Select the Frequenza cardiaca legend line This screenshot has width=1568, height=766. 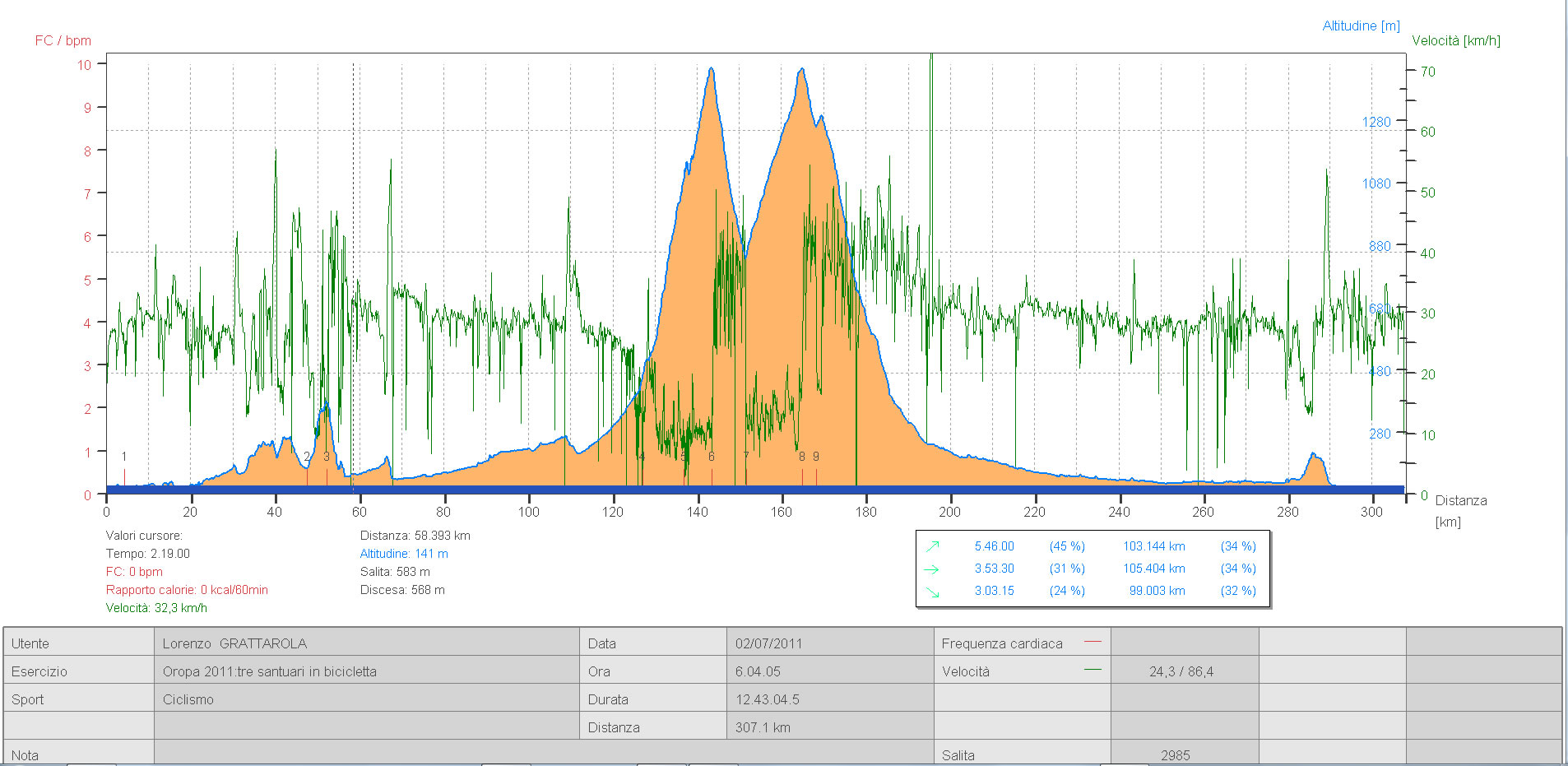point(1092,642)
